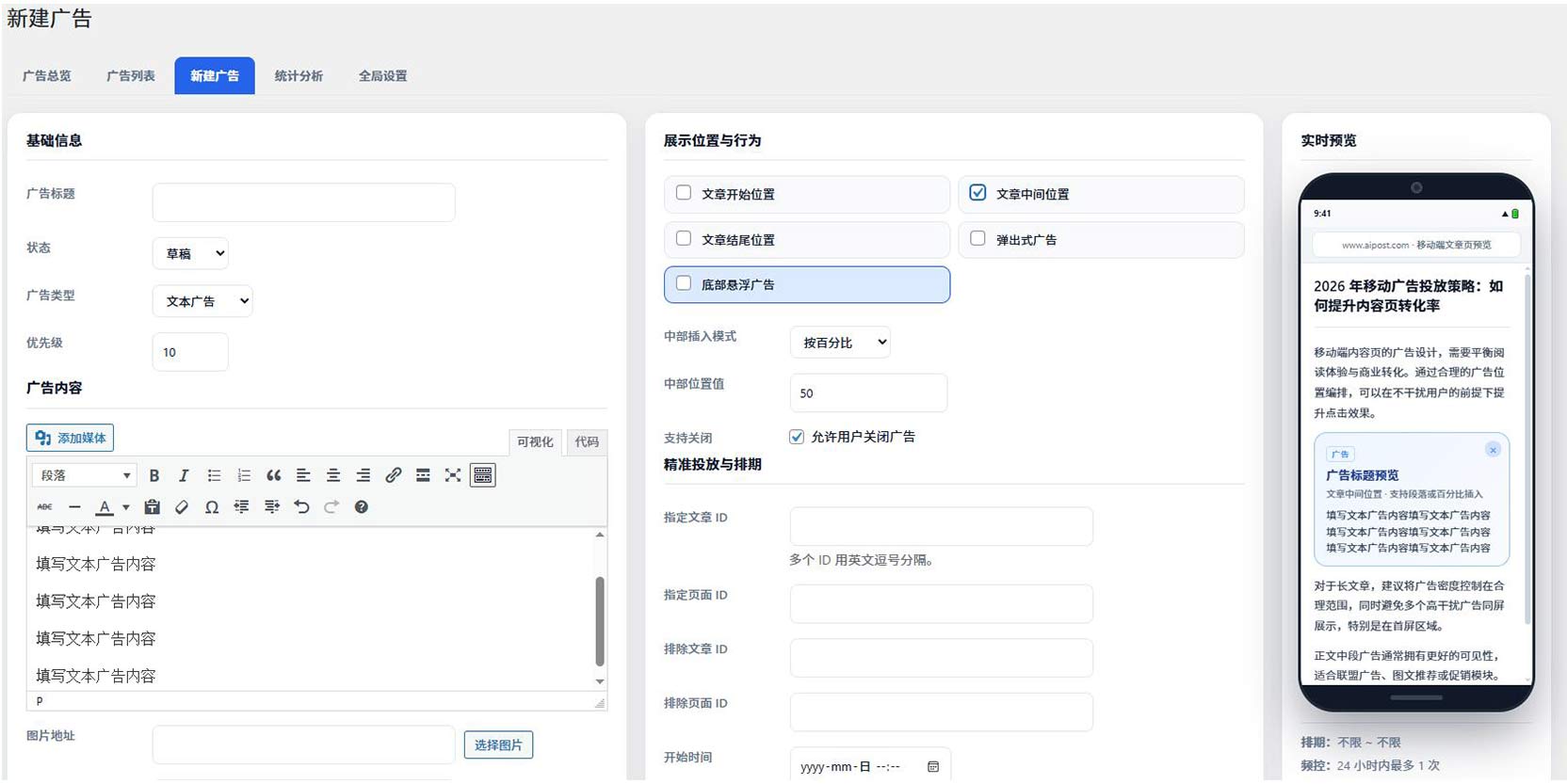Focus the 广告标题 input field
This screenshot has width=1567, height=784.
tap(304, 202)
